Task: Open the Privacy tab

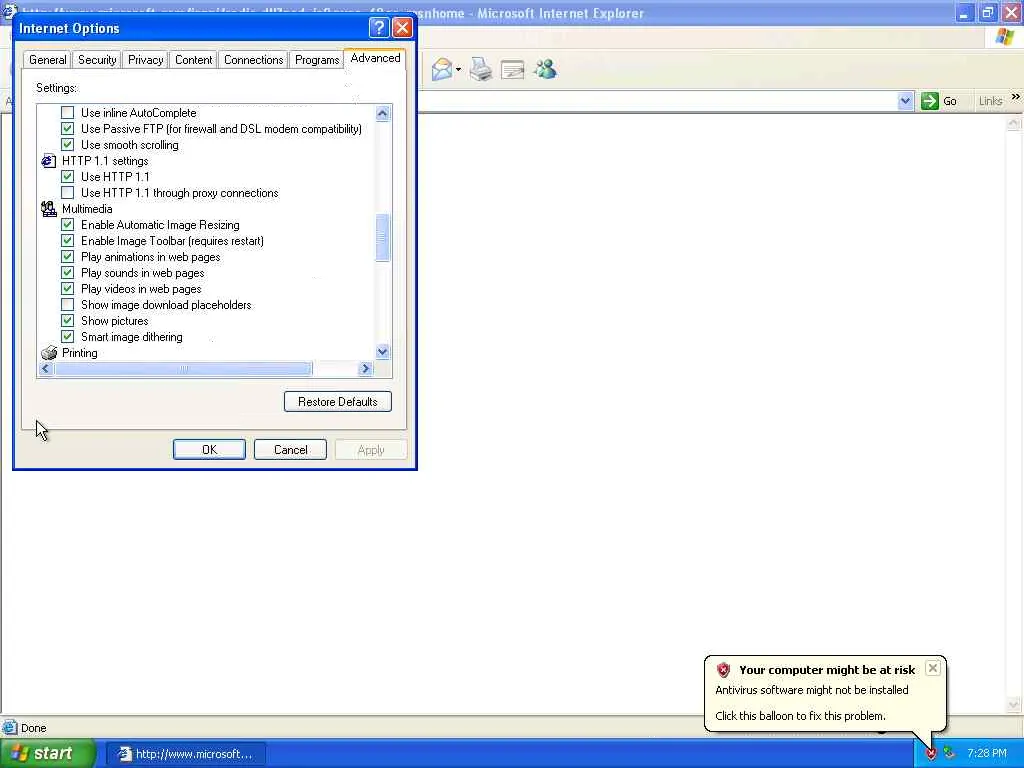Action: click(x=145, y=59)
